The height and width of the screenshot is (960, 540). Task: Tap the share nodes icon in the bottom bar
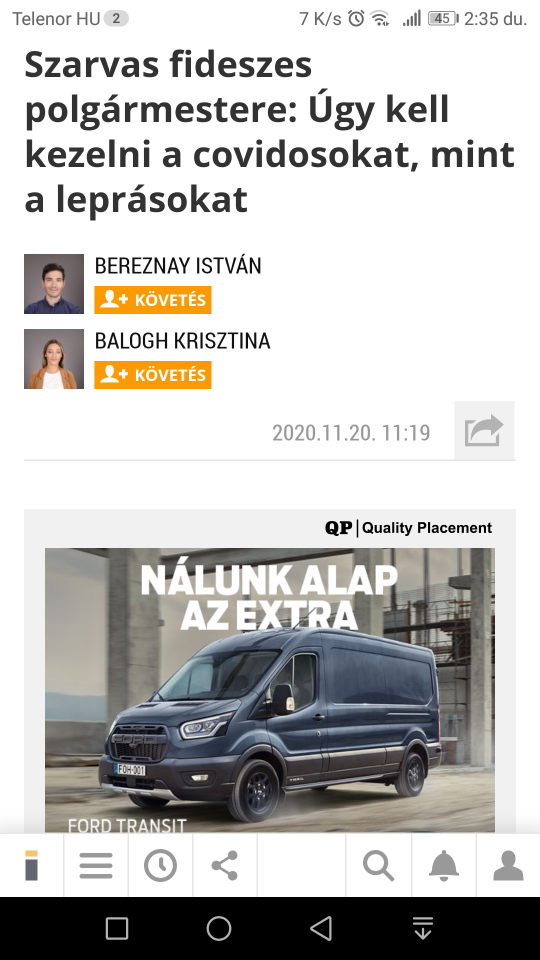pyautogui.click(x=225, y=866)
